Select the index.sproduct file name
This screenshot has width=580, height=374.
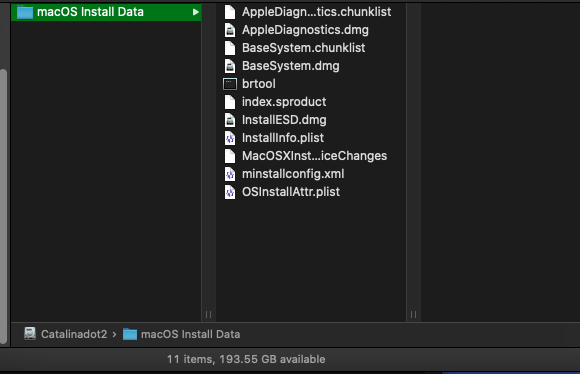(284, 102)
